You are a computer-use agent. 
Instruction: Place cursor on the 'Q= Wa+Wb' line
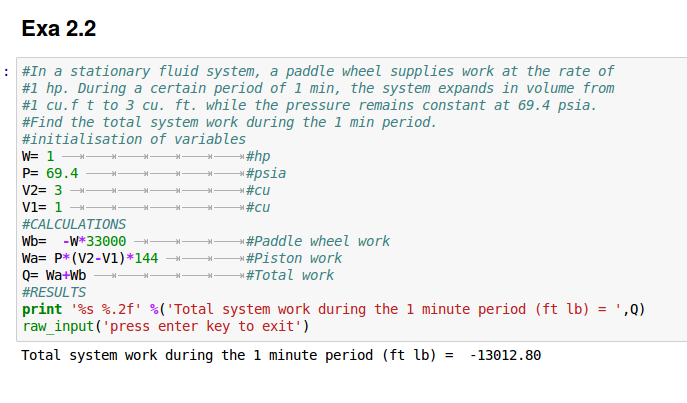54,275
